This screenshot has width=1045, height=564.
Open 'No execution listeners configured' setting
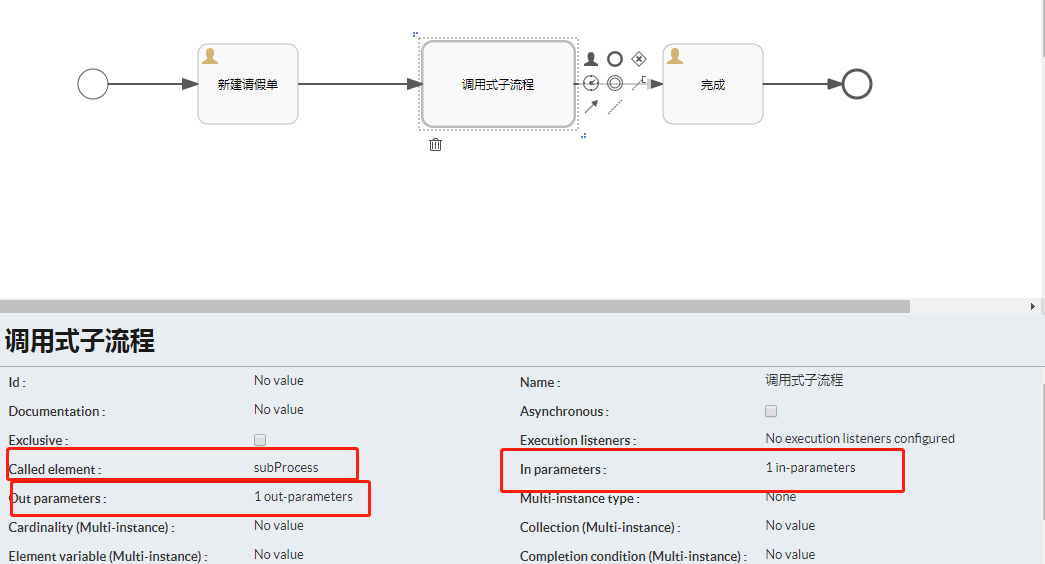(x=860, y=438)
